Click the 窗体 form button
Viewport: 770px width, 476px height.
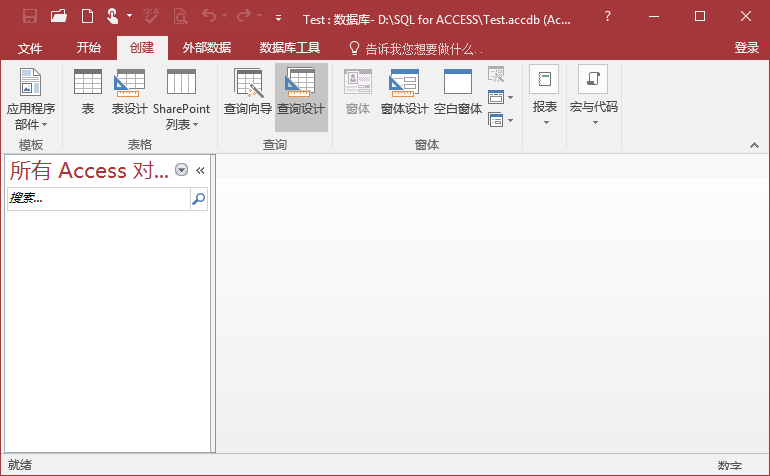point(358,92)
